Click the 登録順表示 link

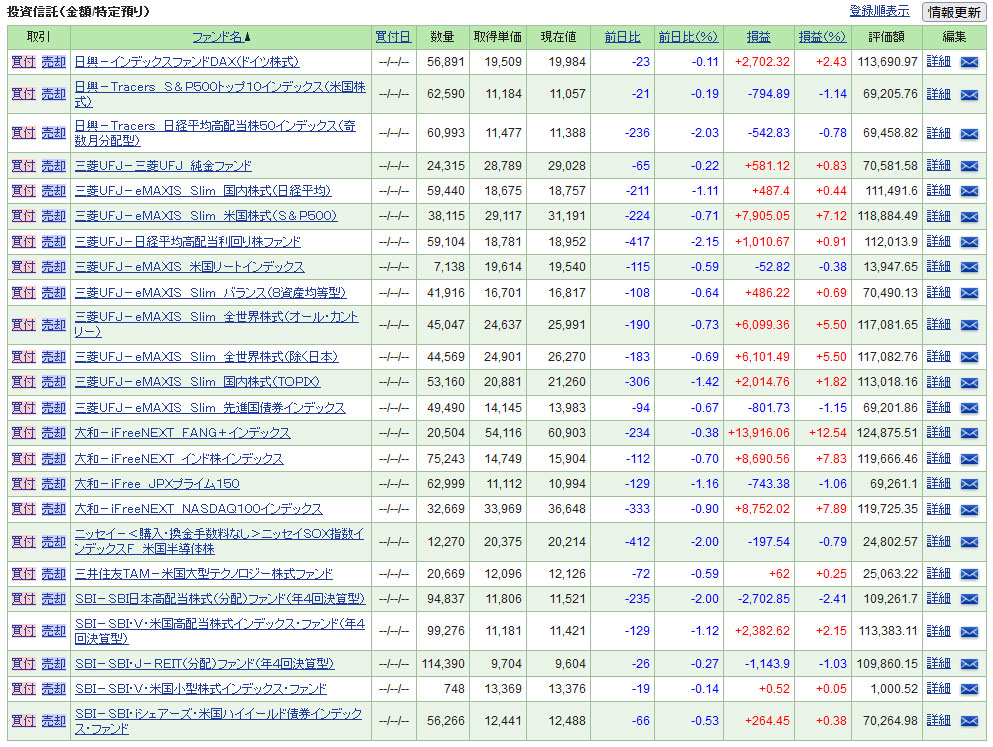click(879, 11)
